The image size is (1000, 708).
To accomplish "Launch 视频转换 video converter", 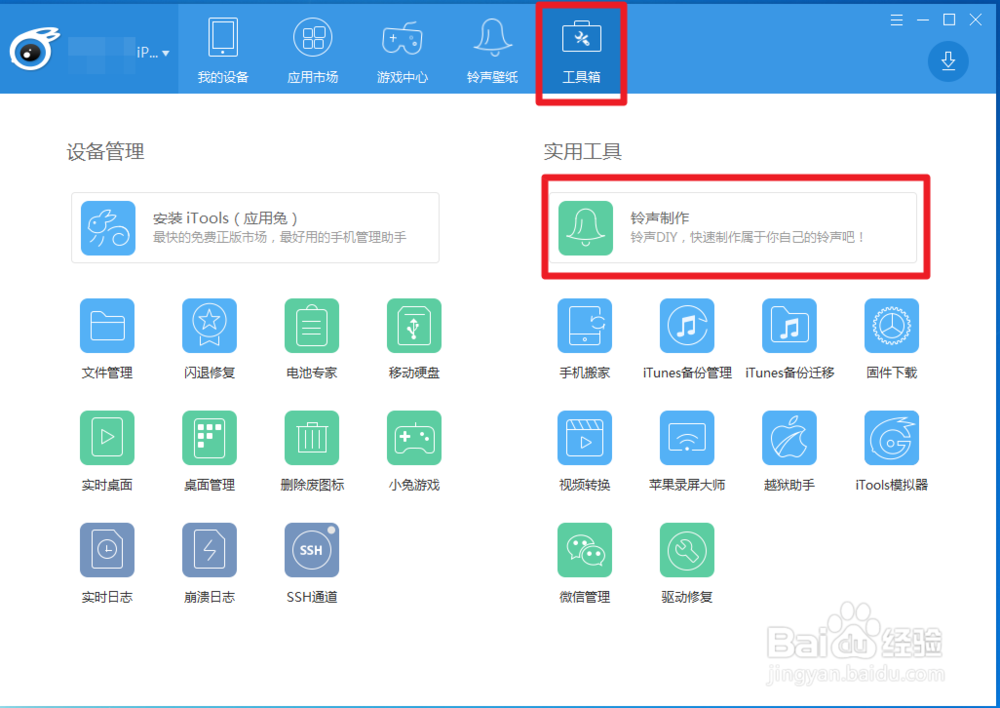I will point(585,438).
